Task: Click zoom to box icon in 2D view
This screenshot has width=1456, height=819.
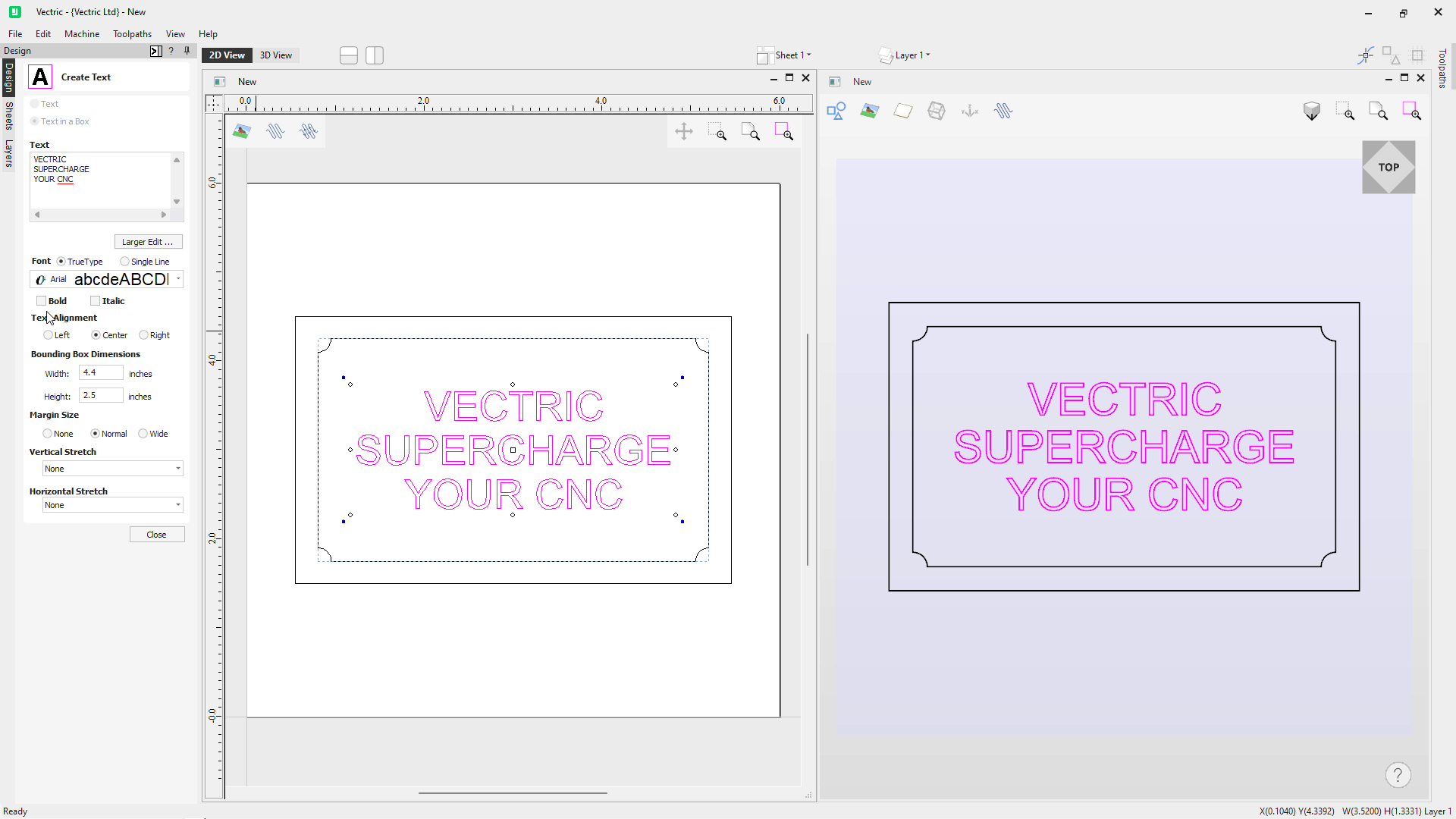Action: tap(717, 132)
